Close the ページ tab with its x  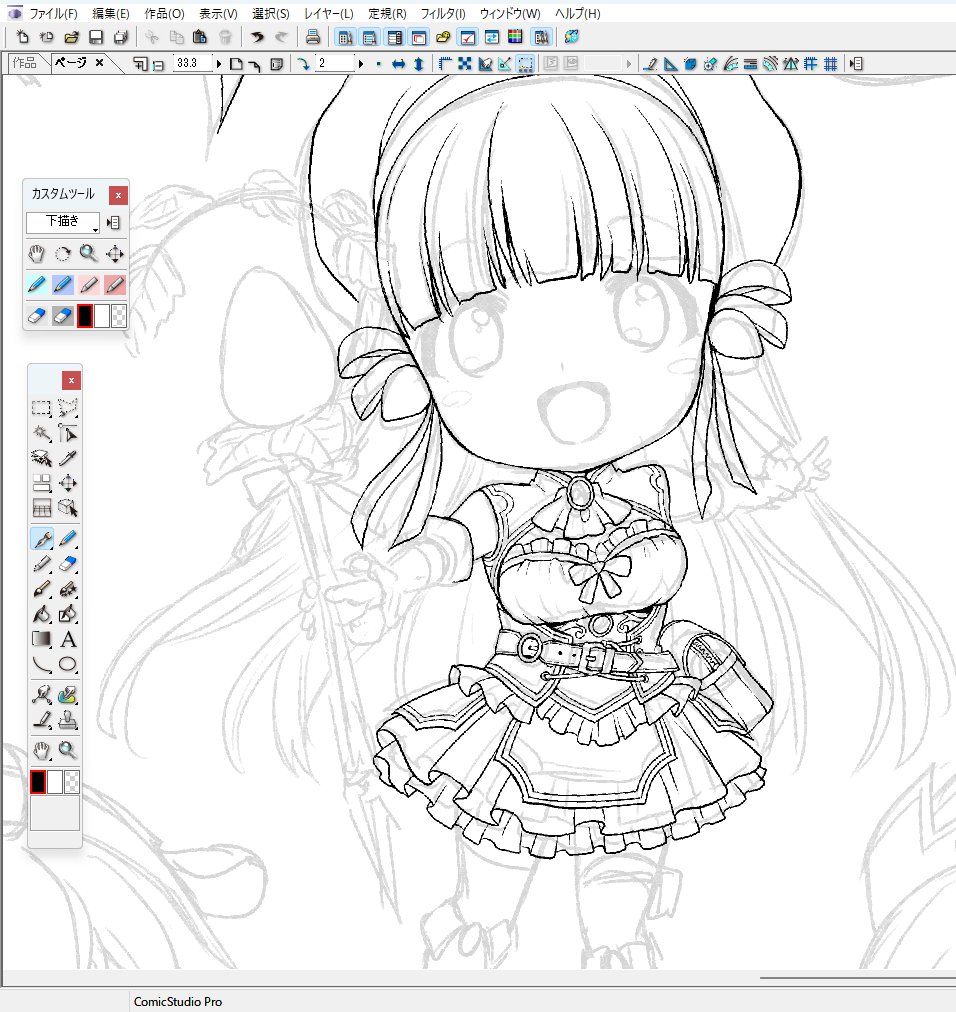point(99,63)
